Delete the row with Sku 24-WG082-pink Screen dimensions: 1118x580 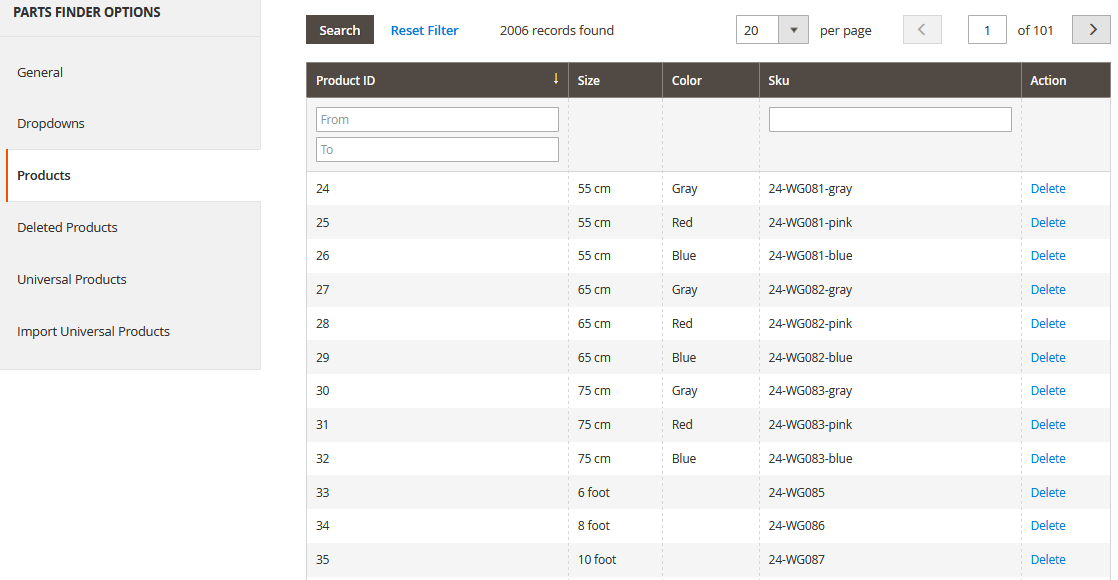point(1048,323)
